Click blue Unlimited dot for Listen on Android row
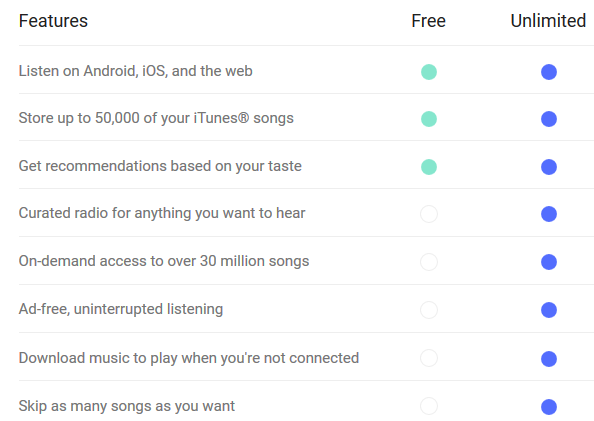The image size is (594, 421). pyautogui.click(x=549, y=72)
